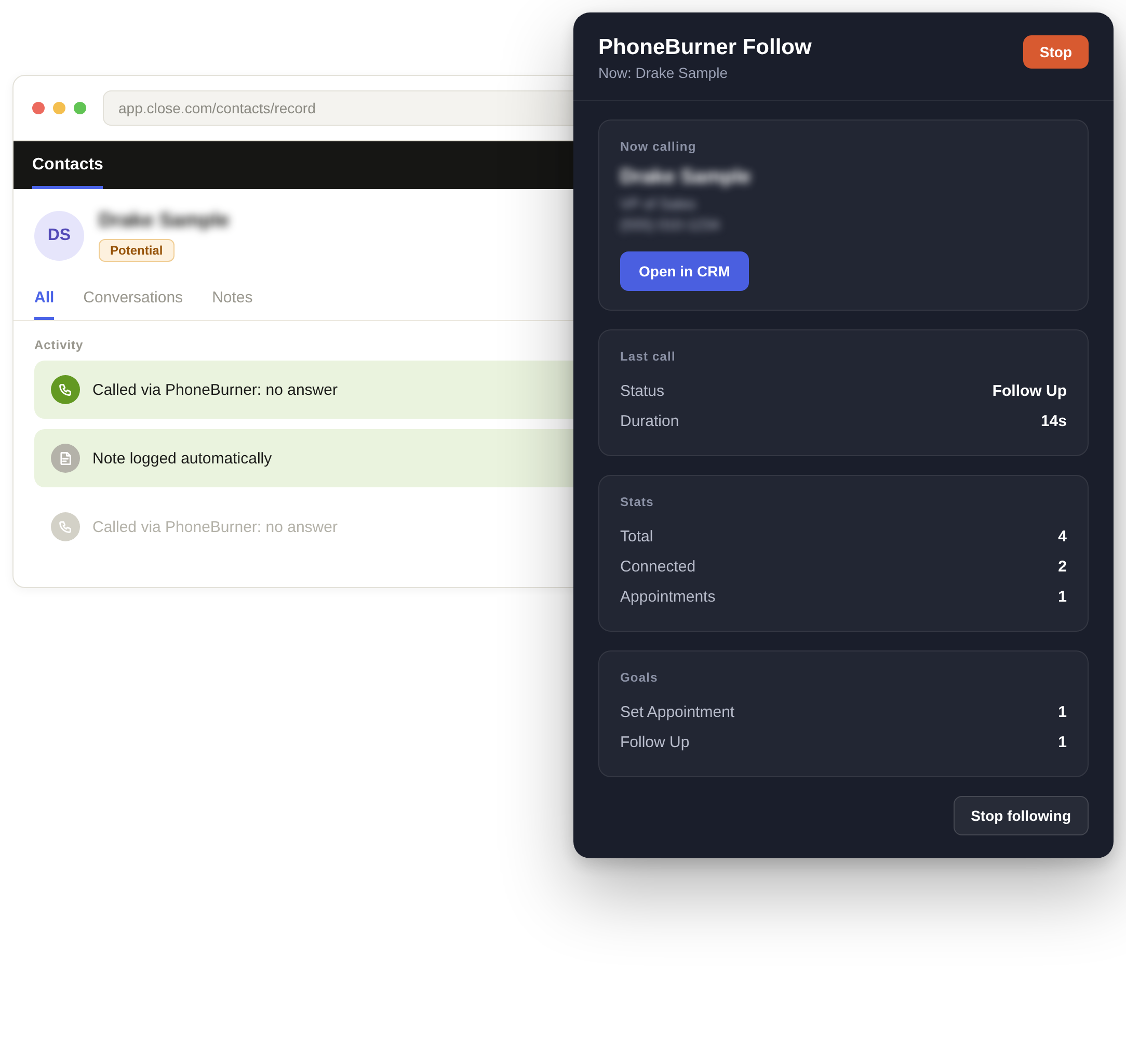
Task: Select the Contacts tab in the black navigation bar
Action: click(x=68, y=165)
